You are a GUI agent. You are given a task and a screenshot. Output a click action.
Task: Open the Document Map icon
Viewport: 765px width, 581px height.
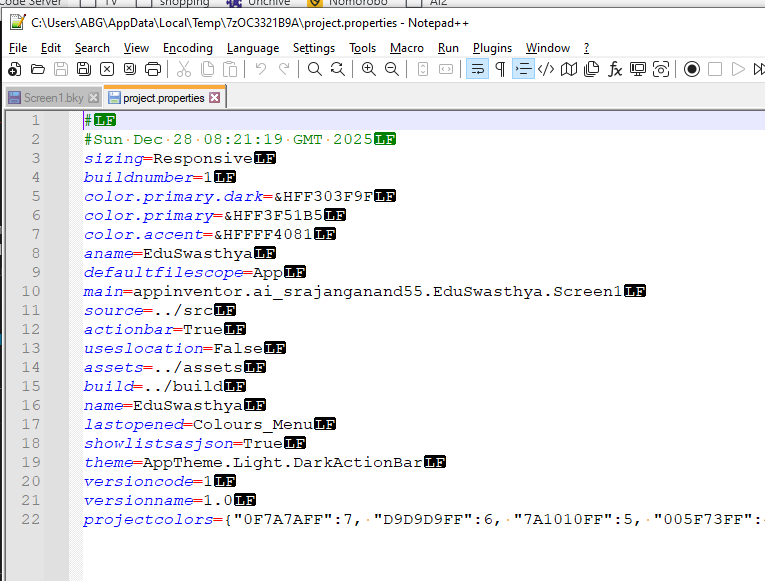569,69
